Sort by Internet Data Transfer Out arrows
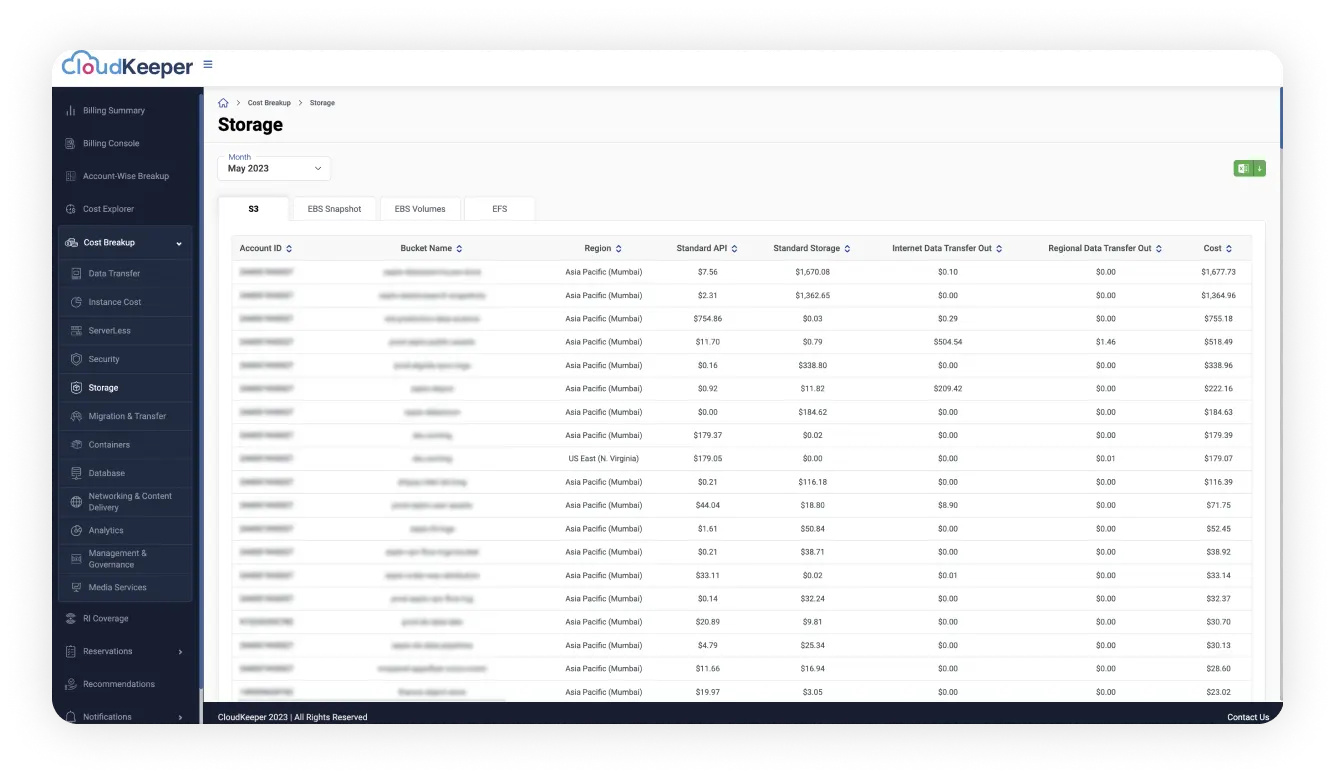The image size is (1335, 778). click(999, 249)
